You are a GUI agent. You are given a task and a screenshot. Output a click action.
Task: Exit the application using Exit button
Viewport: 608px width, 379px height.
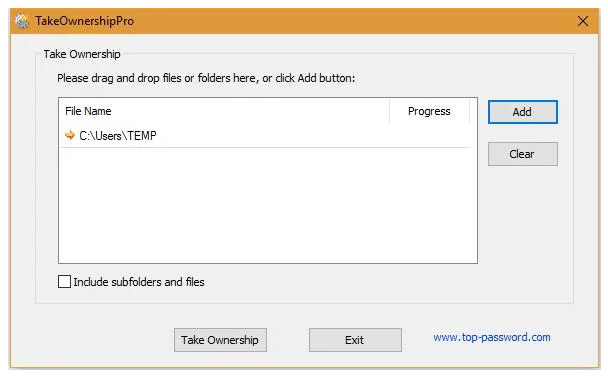(355, 340)
